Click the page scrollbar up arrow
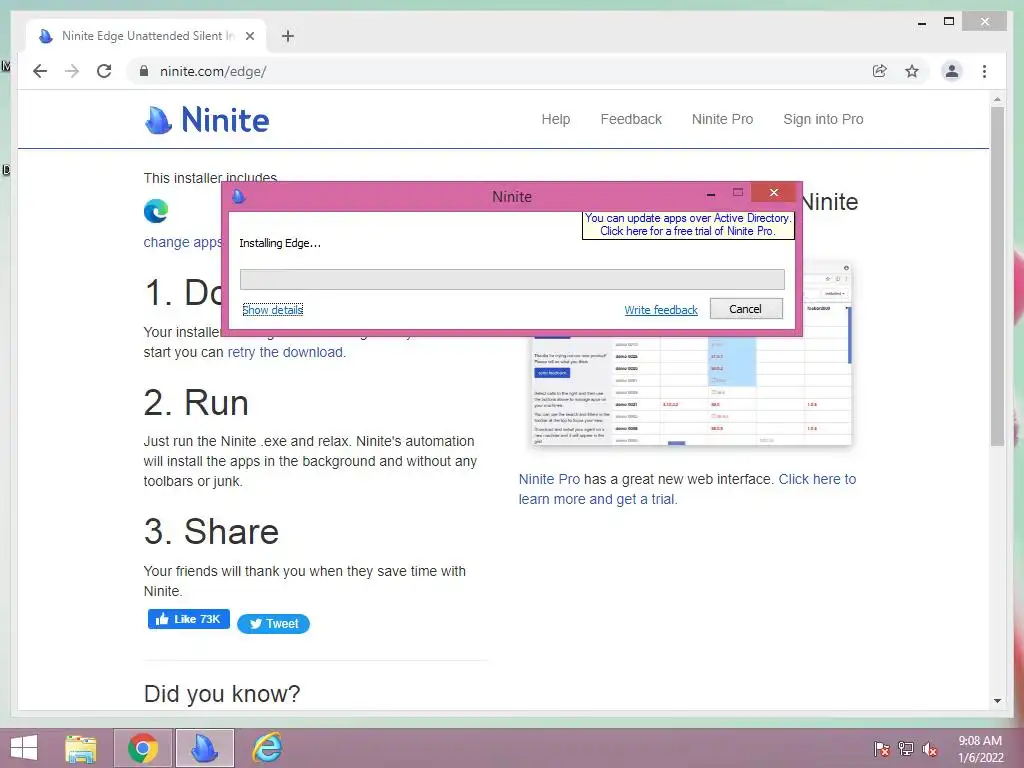Image resolution: width=1024 pixels, height=768 pixels. click(x=997, y=99)
